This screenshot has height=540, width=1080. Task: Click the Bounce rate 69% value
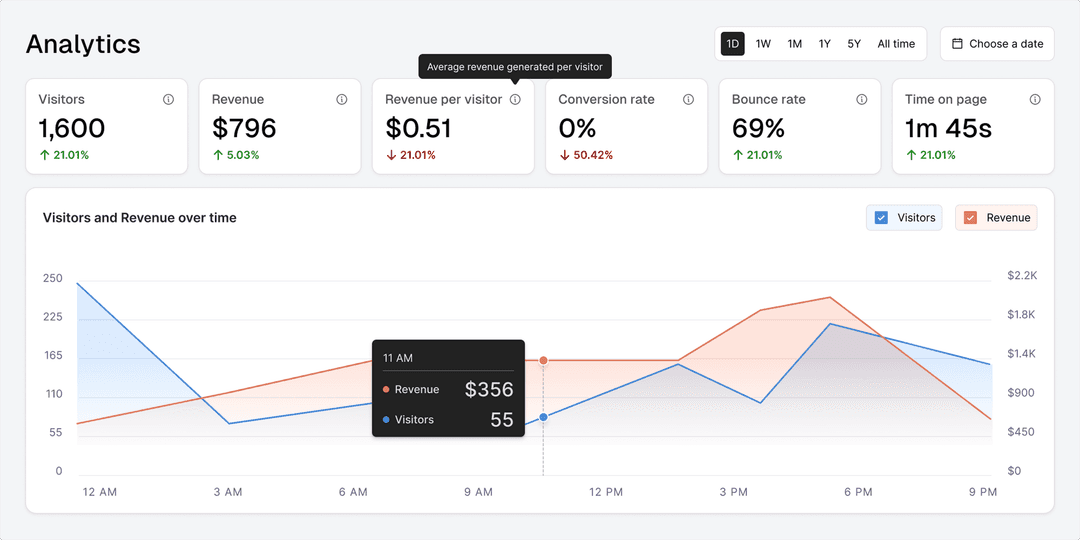[x=758, y=128]
